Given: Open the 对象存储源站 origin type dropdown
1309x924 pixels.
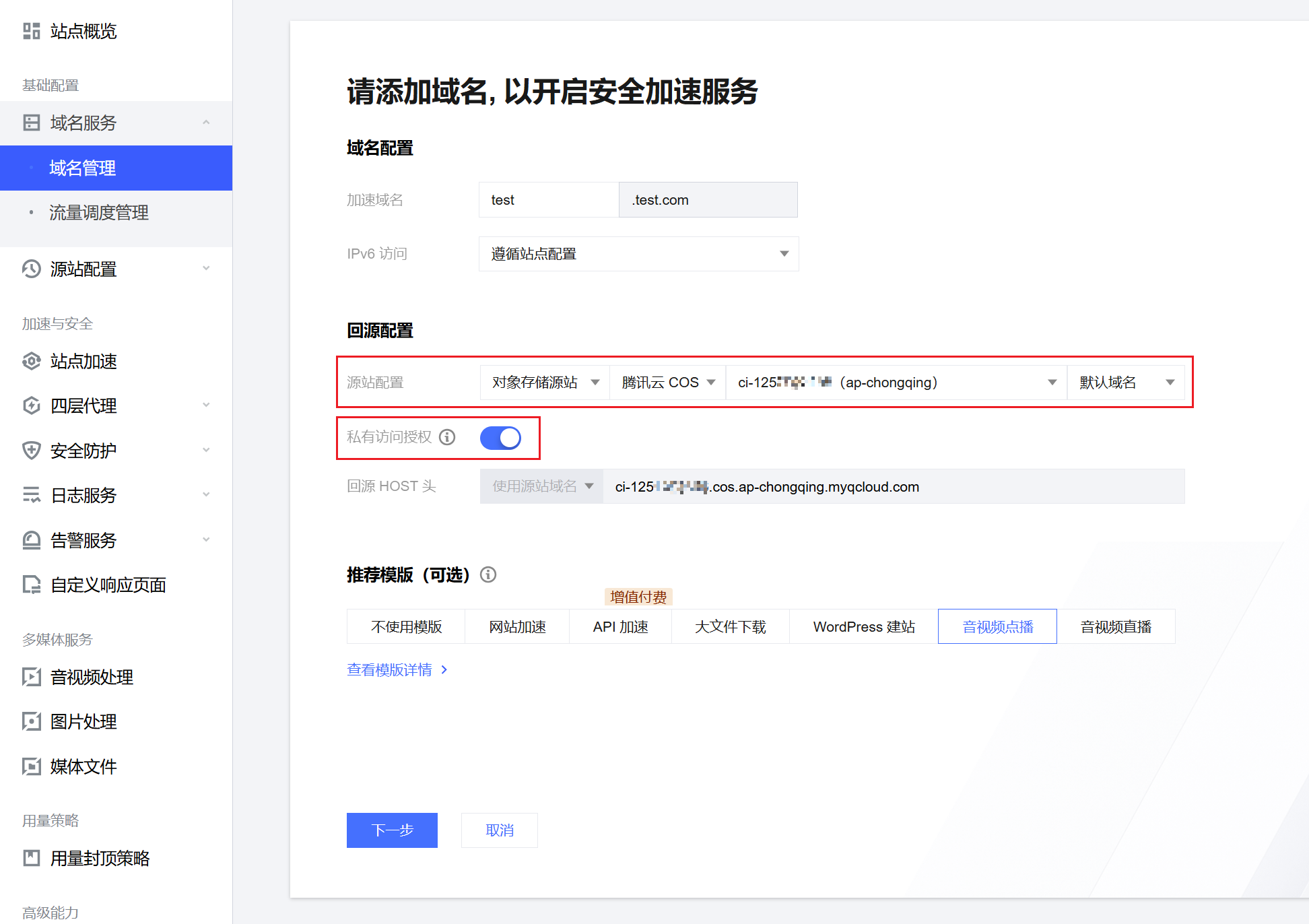Looking at the screenshot, I should tap(545, 383).
